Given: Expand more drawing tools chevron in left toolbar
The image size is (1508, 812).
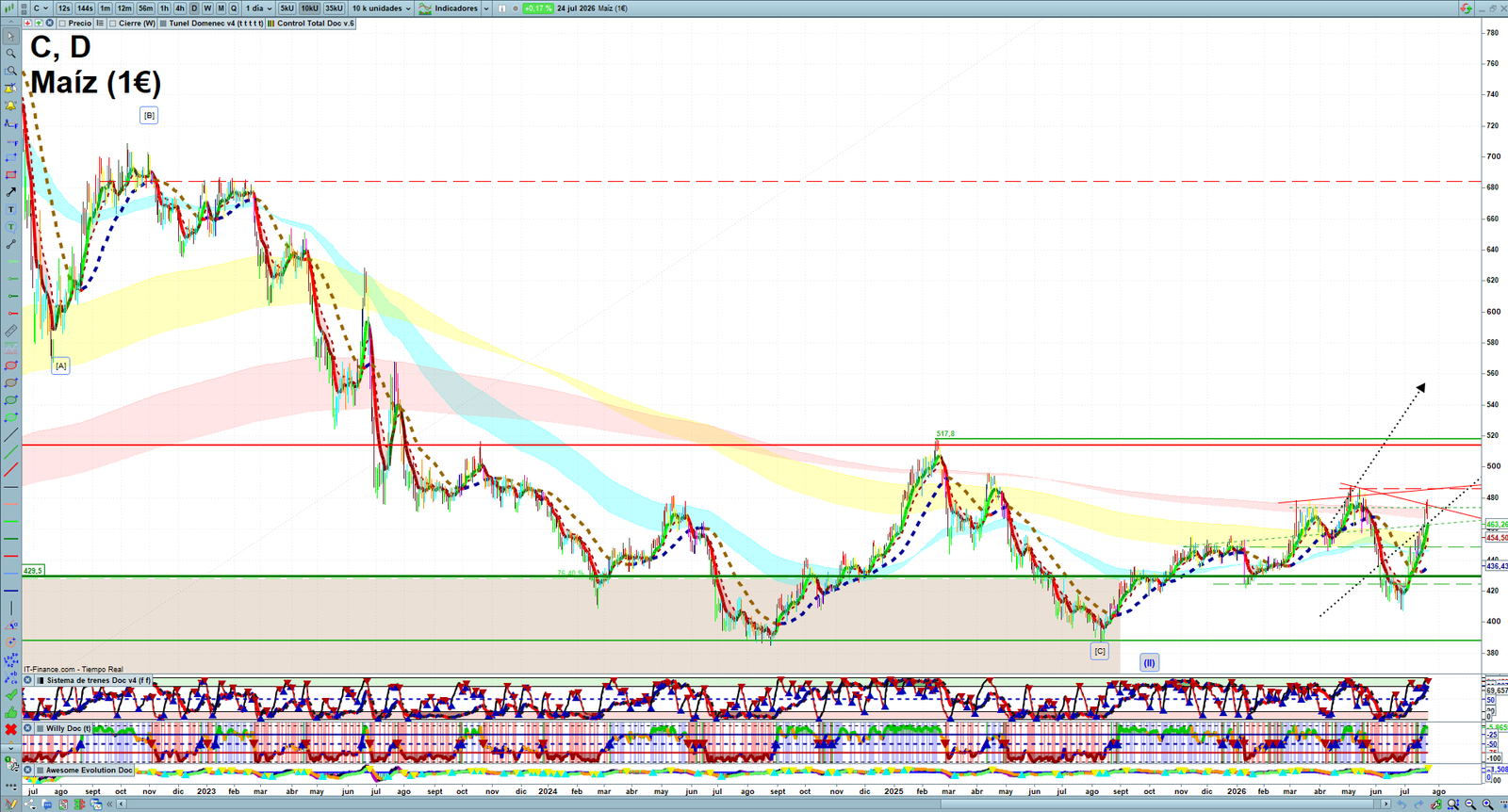Looking at the screenshot, I should pos(10,748).
